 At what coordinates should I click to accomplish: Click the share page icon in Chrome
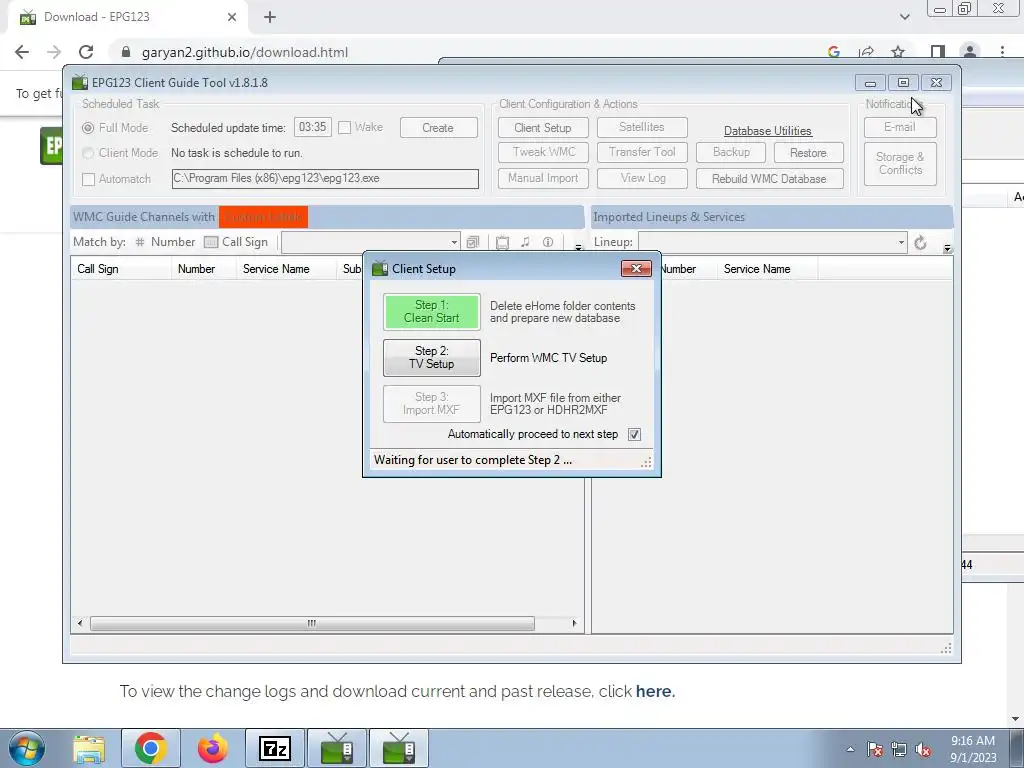click(867, 52)
